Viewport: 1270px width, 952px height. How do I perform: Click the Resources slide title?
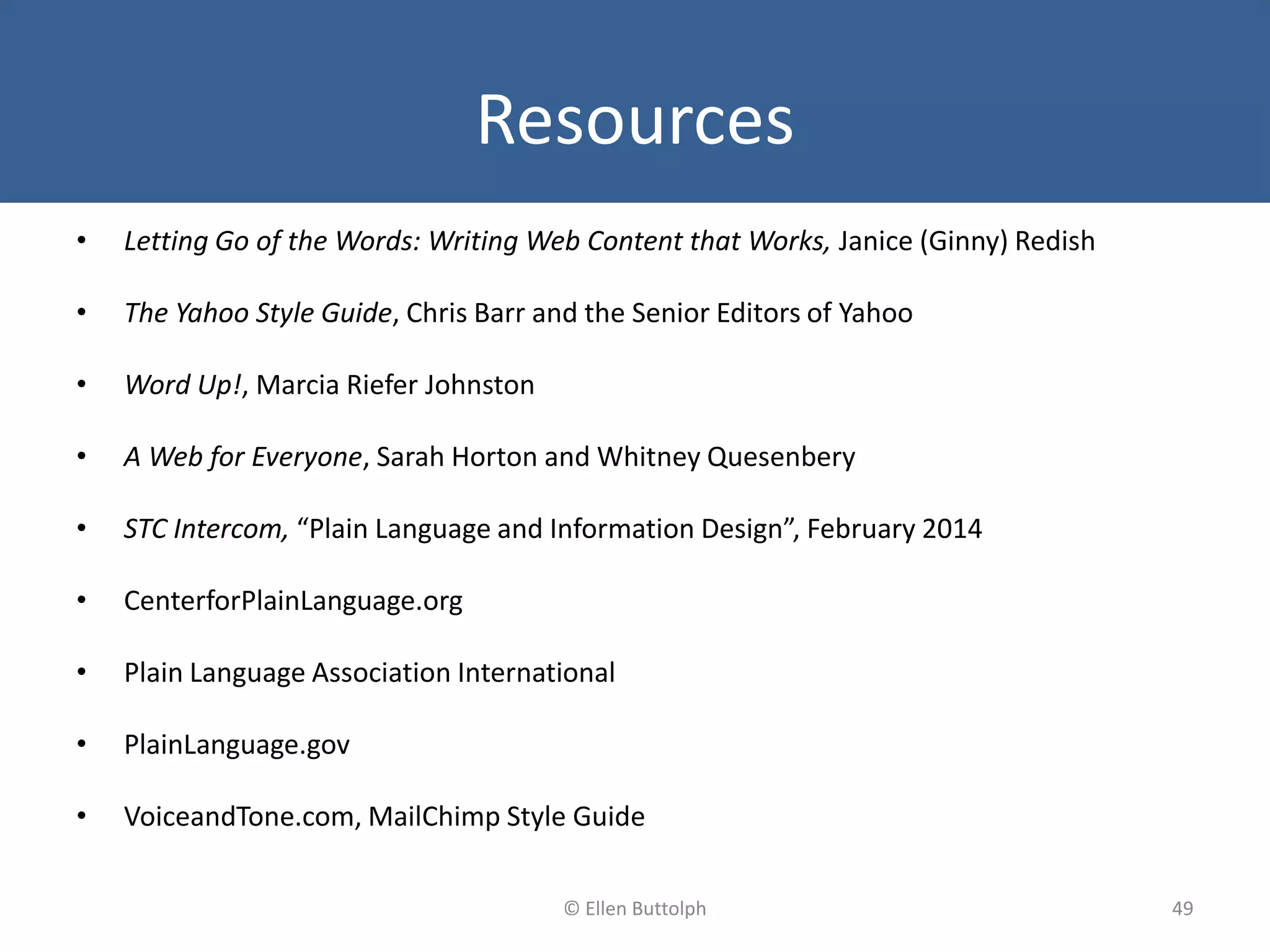coord(635,119)
